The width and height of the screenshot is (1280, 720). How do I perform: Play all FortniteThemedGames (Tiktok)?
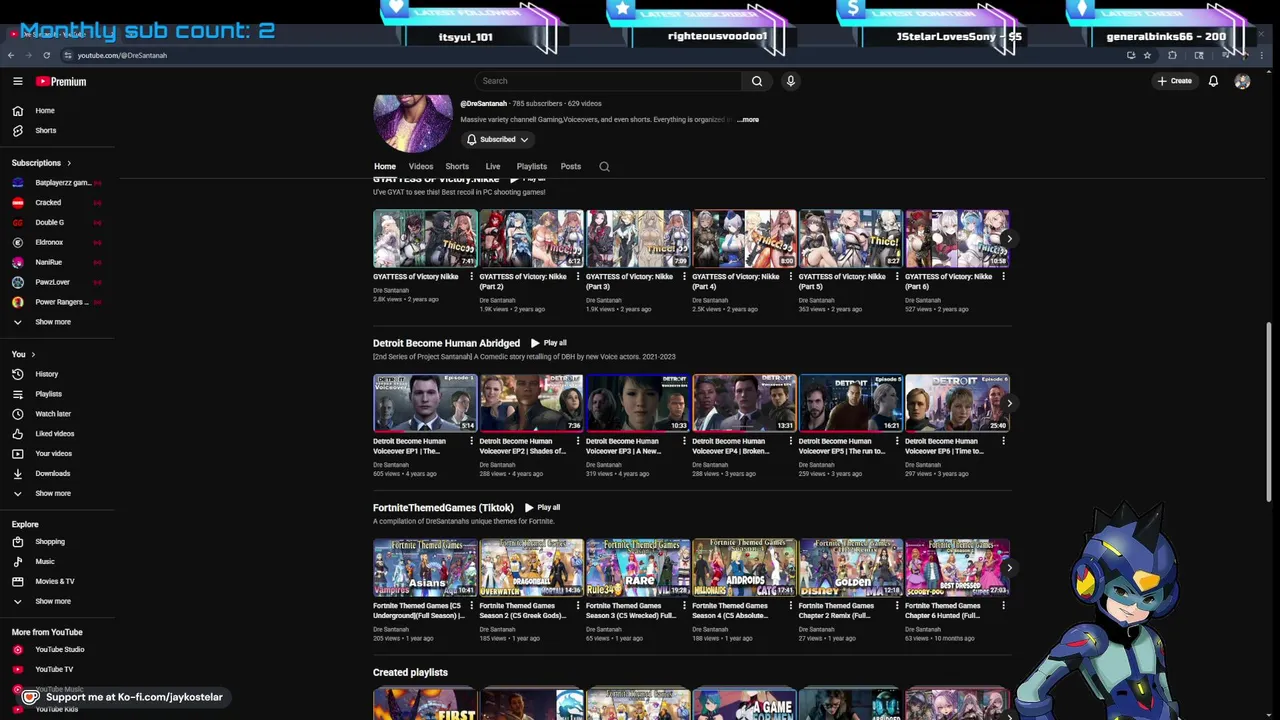coord(542,508)
